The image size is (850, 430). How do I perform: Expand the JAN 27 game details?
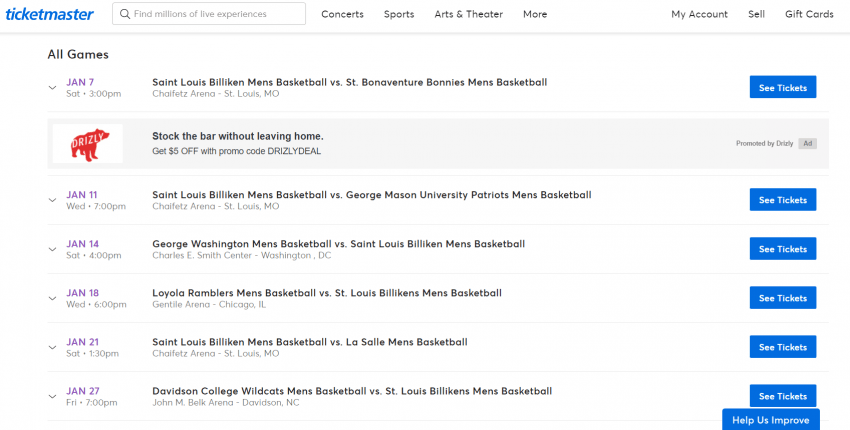(x=53, y=396)
